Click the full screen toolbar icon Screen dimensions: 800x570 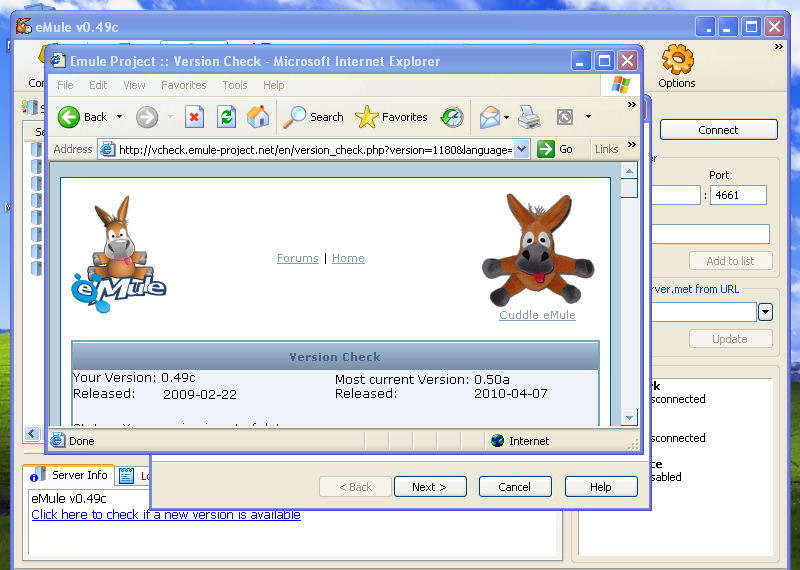pyautogui.click(x=565, y=117)
